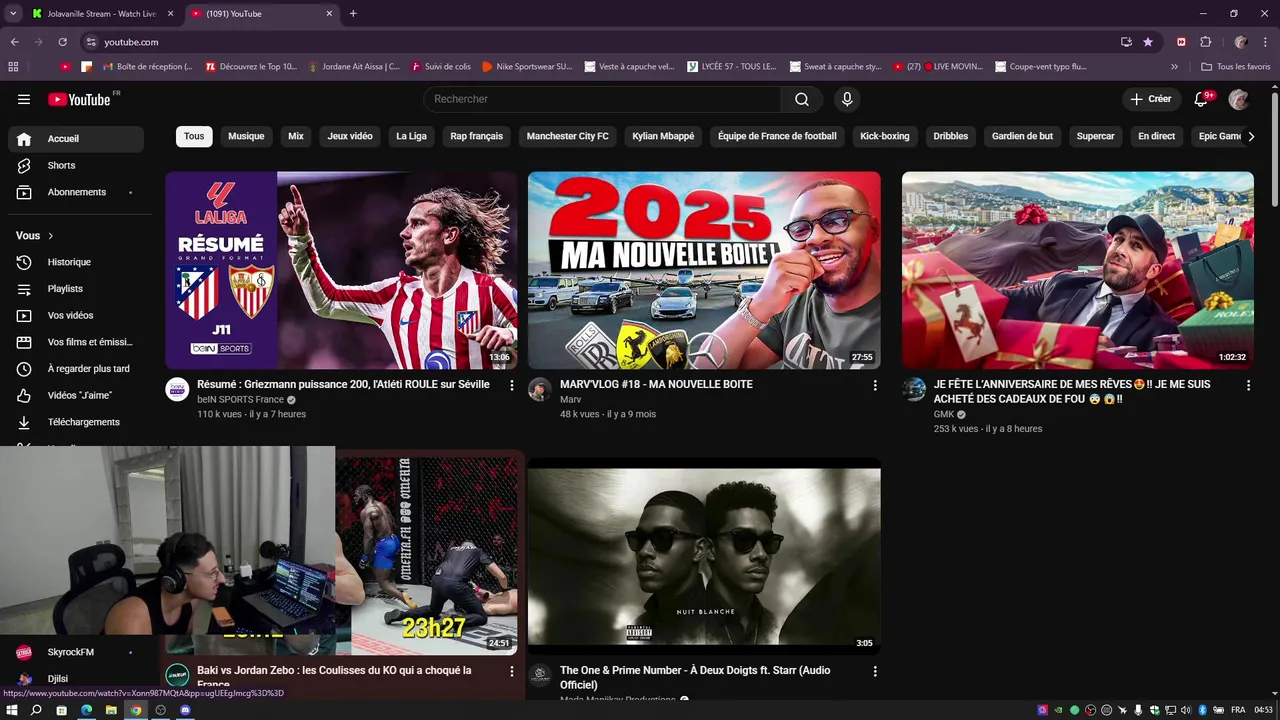
Task: Select the Jeux vidéo filter chip
Action: (350, 136)
